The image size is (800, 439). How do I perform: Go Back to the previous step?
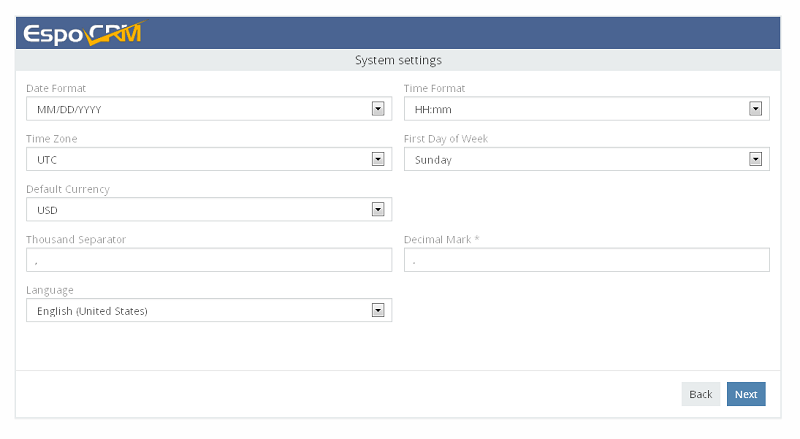[701, 394]
